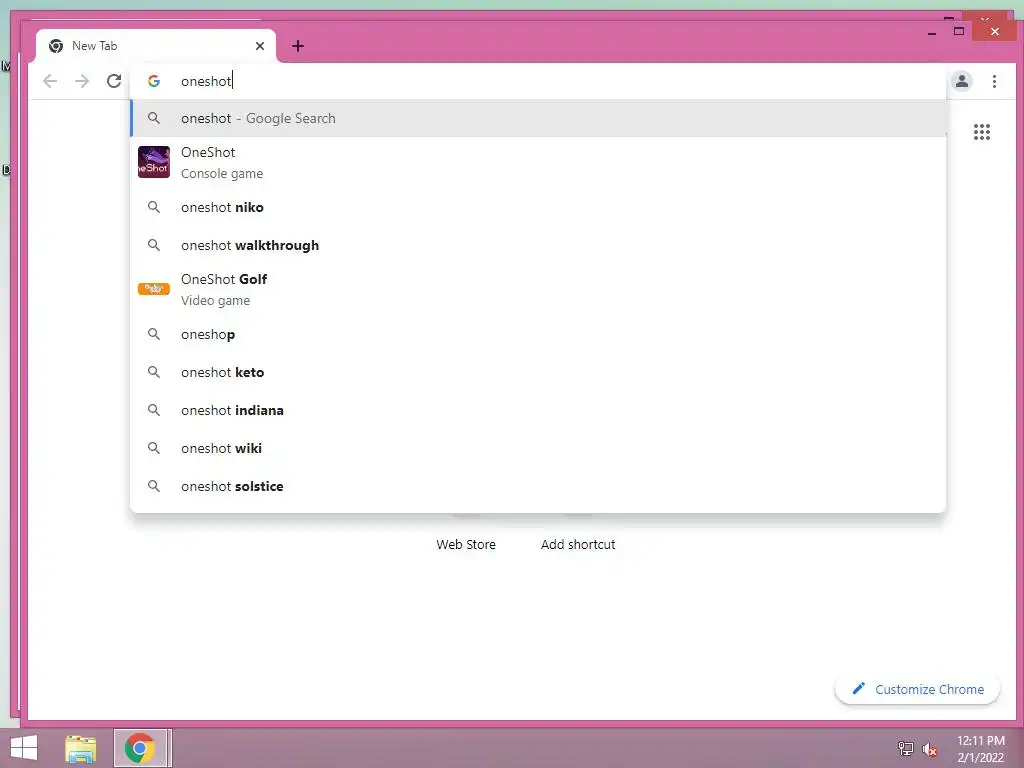Click search icon beside 'oneshot wiki'
Viewport: 1024px width, 768px height.
(x=154, y=447)
